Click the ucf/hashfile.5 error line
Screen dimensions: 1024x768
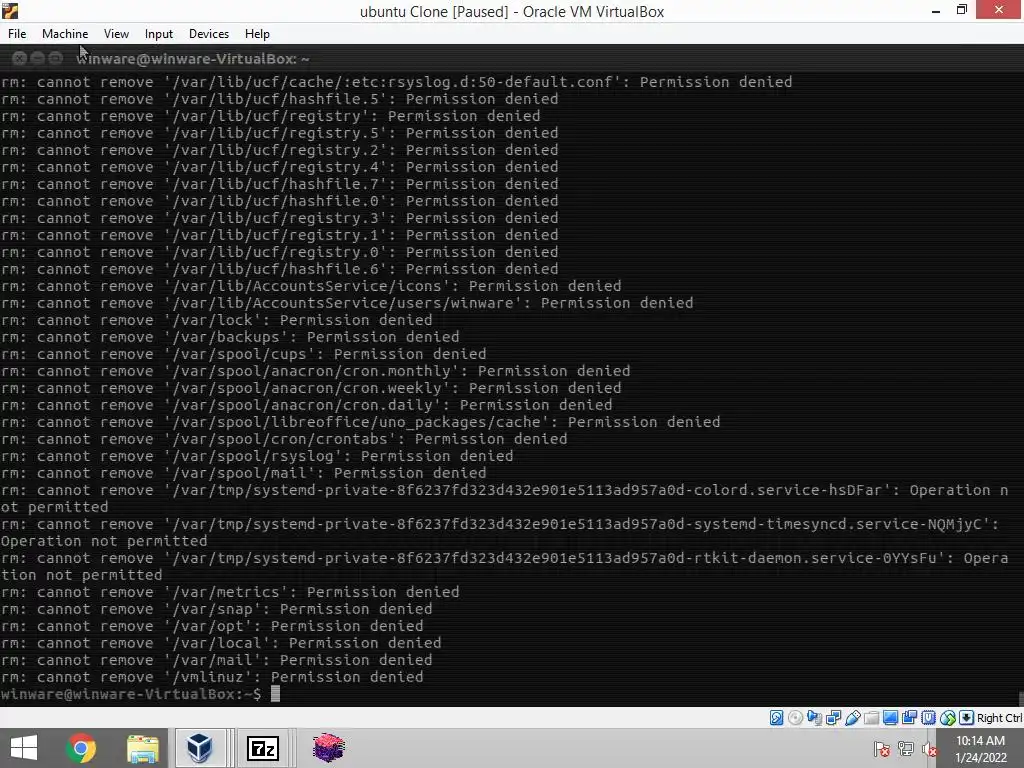280,99
